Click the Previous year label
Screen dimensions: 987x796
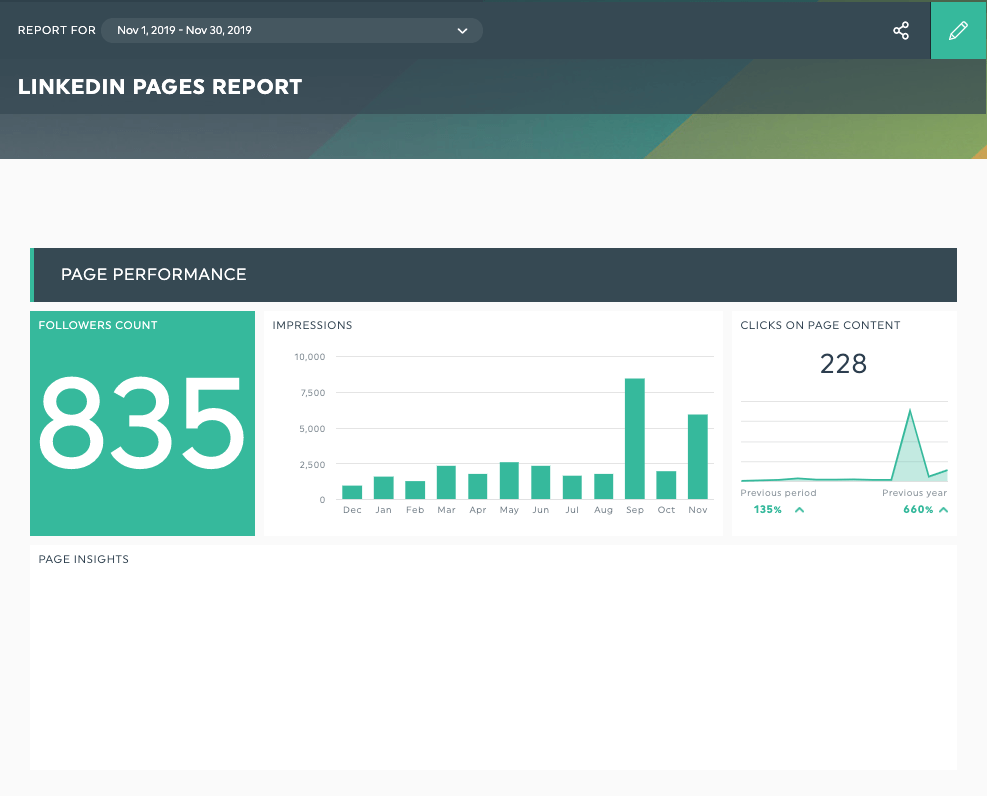click(914, 493)
